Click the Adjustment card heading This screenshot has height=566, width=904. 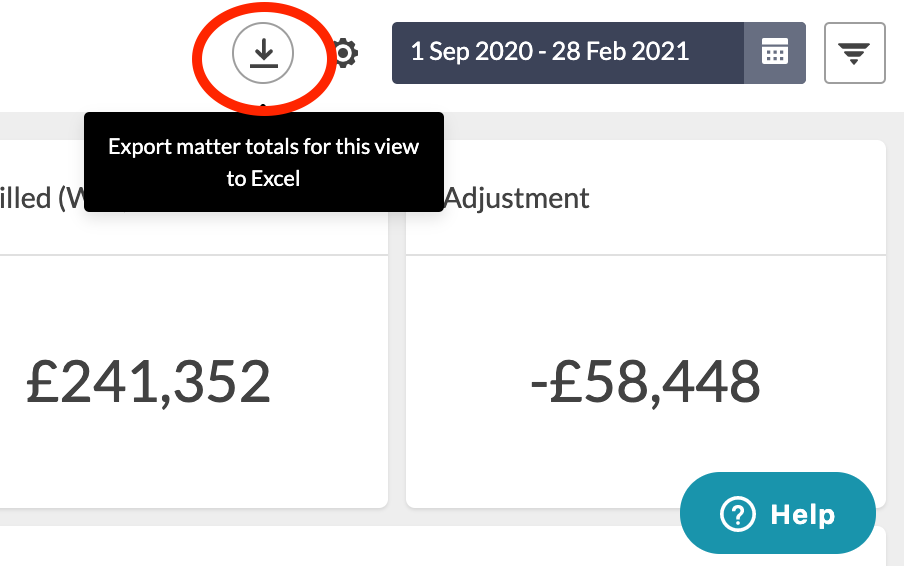tap(517, 198)
